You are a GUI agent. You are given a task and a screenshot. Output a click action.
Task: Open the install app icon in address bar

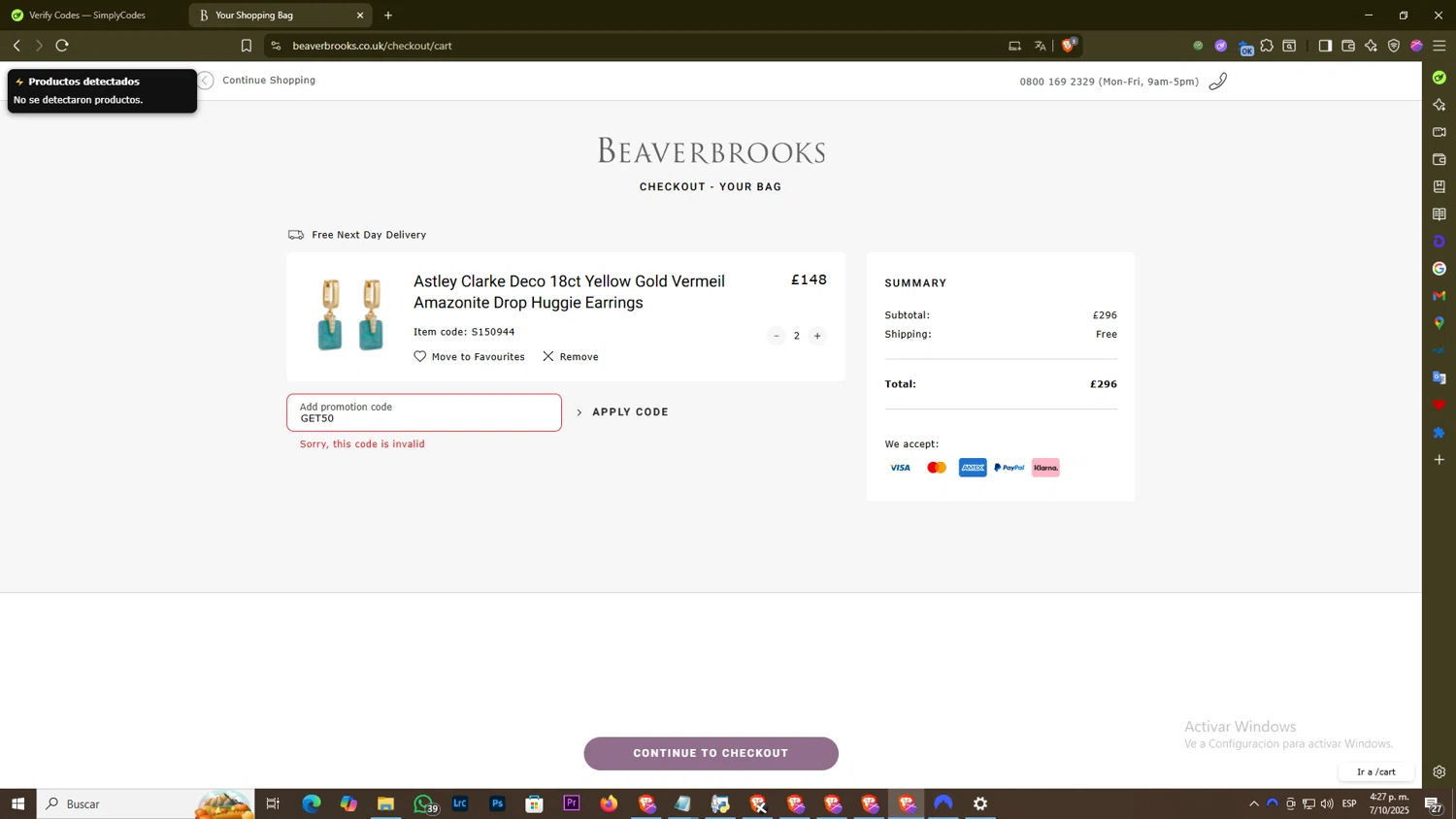(x=1014, y=46)
